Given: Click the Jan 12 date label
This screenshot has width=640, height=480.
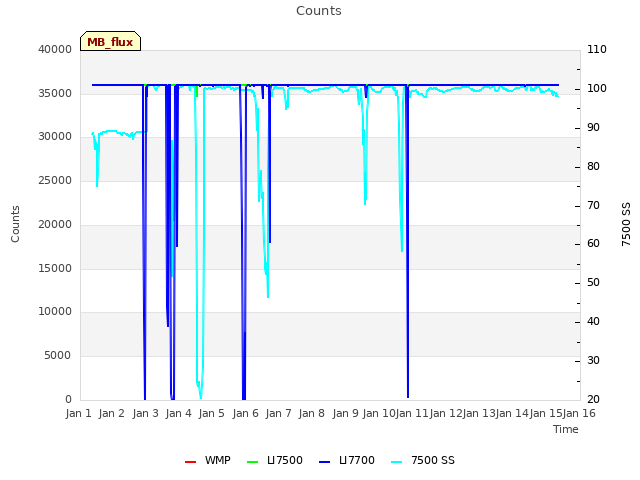Looking at the screenshot, I should coord(446,413).
